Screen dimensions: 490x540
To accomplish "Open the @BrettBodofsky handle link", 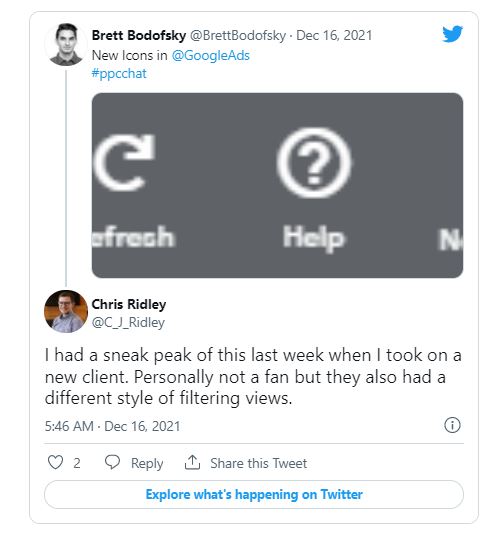I will 238,35.
